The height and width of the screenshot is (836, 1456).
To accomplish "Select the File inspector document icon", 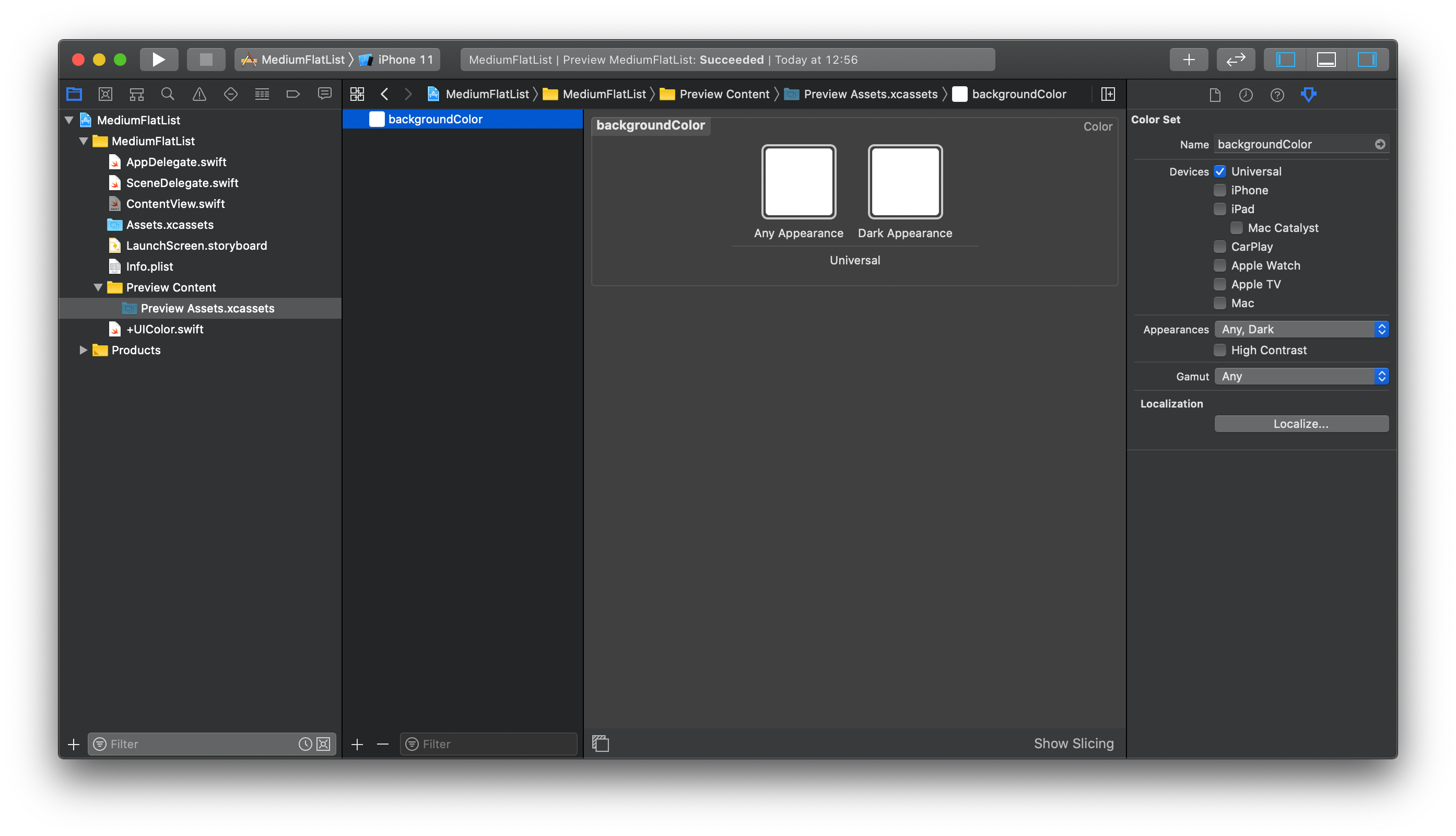I will [1215, 95].
